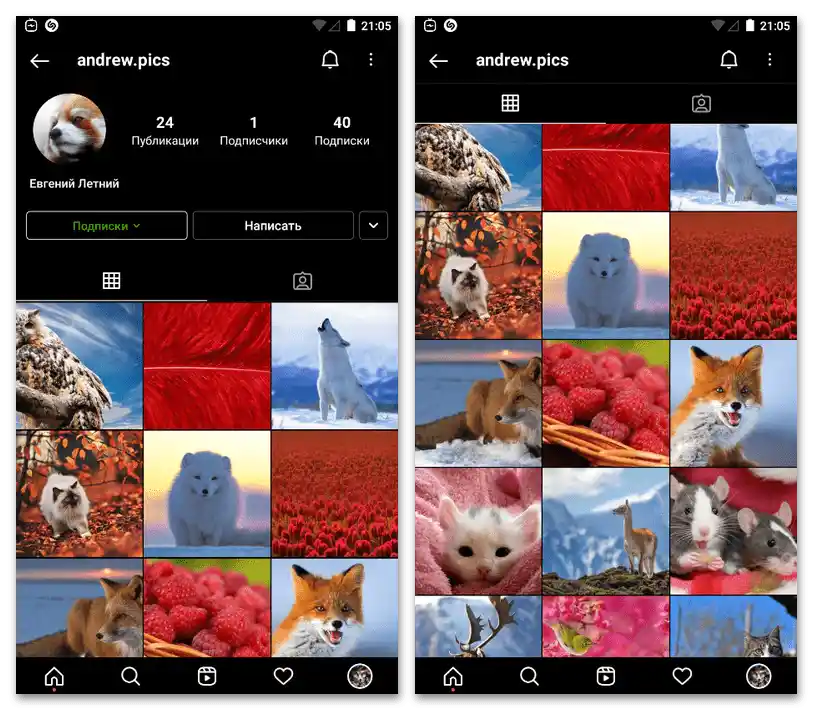Select tagged photos tab in left phone
This screenshot has height=710, width=813.
click(302, 281)
